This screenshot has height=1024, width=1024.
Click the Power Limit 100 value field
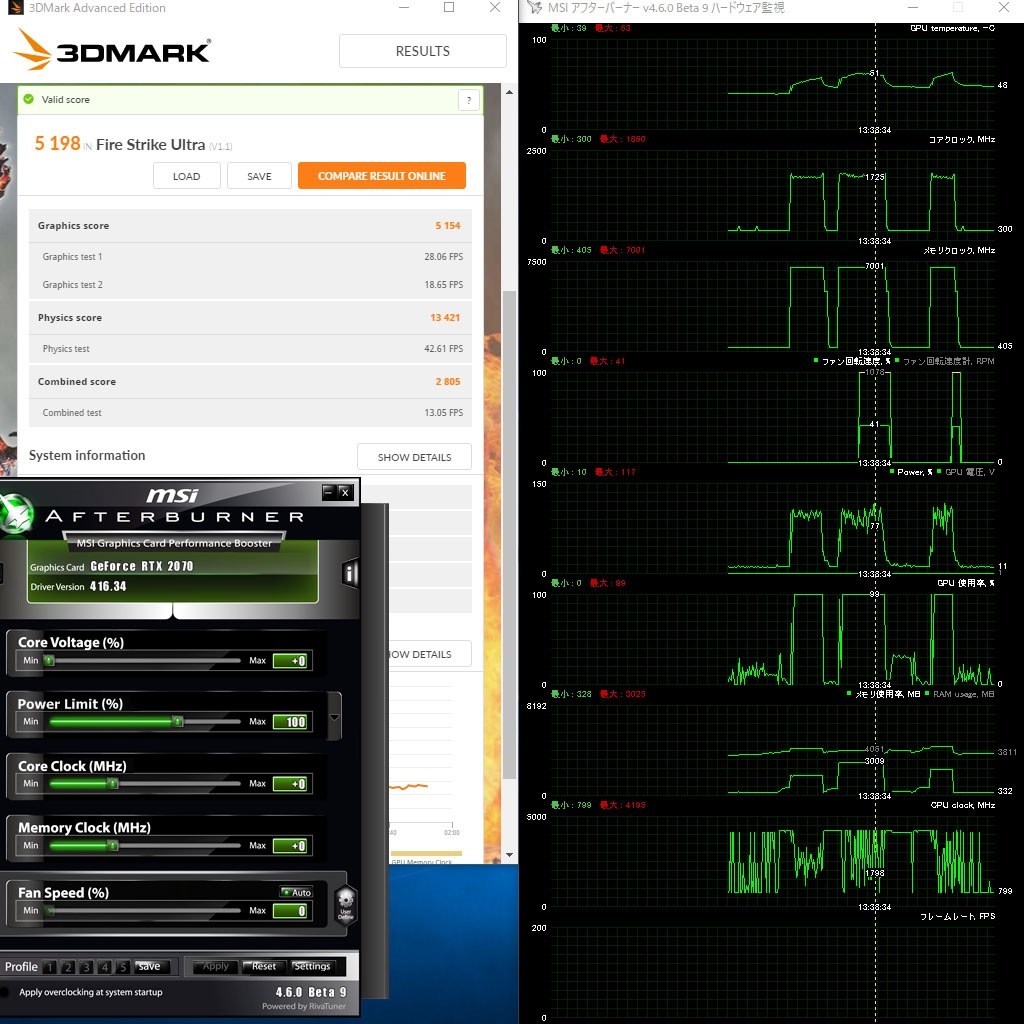[291, 722]
